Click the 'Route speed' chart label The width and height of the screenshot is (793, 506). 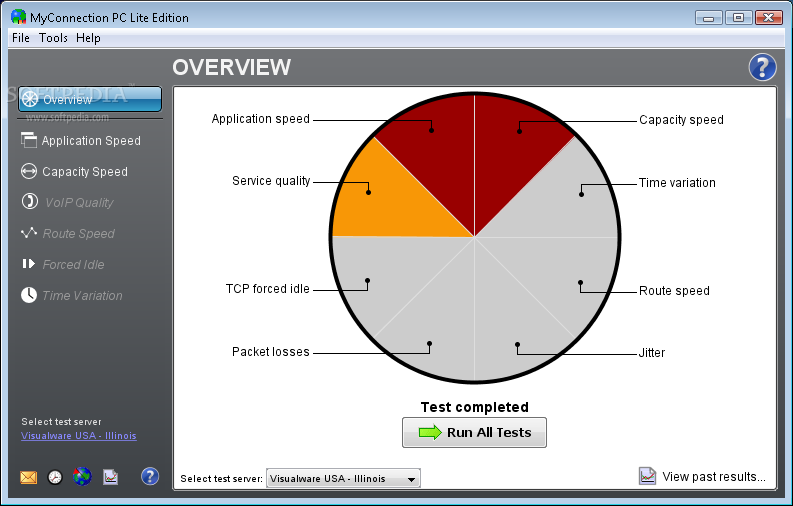coord(674,291)
